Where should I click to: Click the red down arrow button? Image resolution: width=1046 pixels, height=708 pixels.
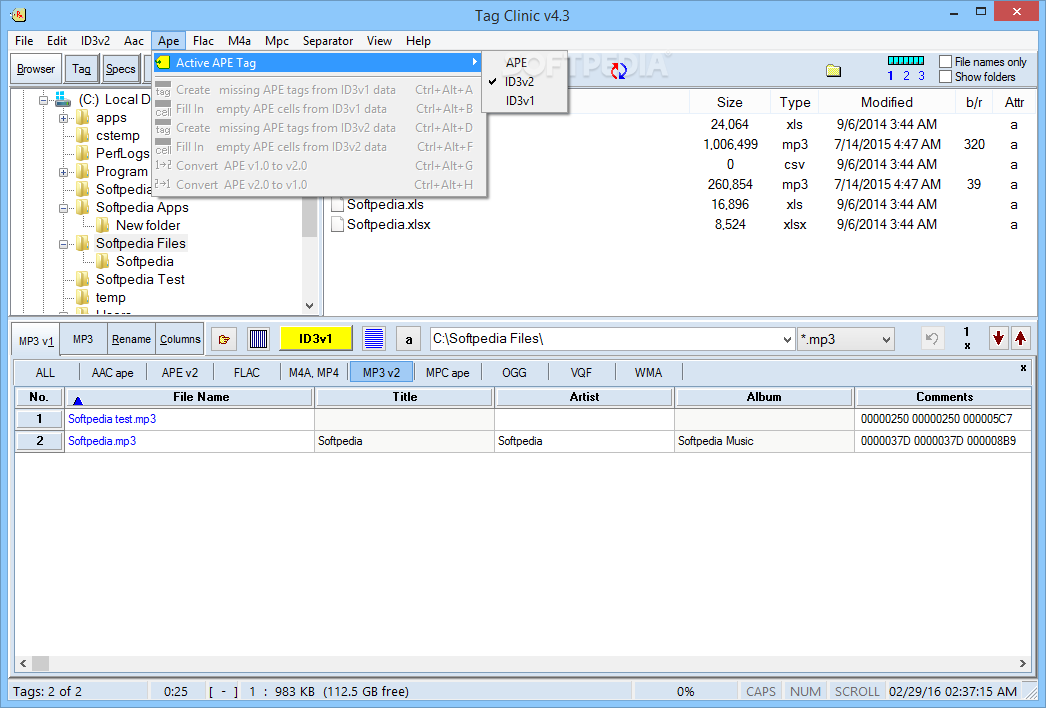click(x=998, y=338)
